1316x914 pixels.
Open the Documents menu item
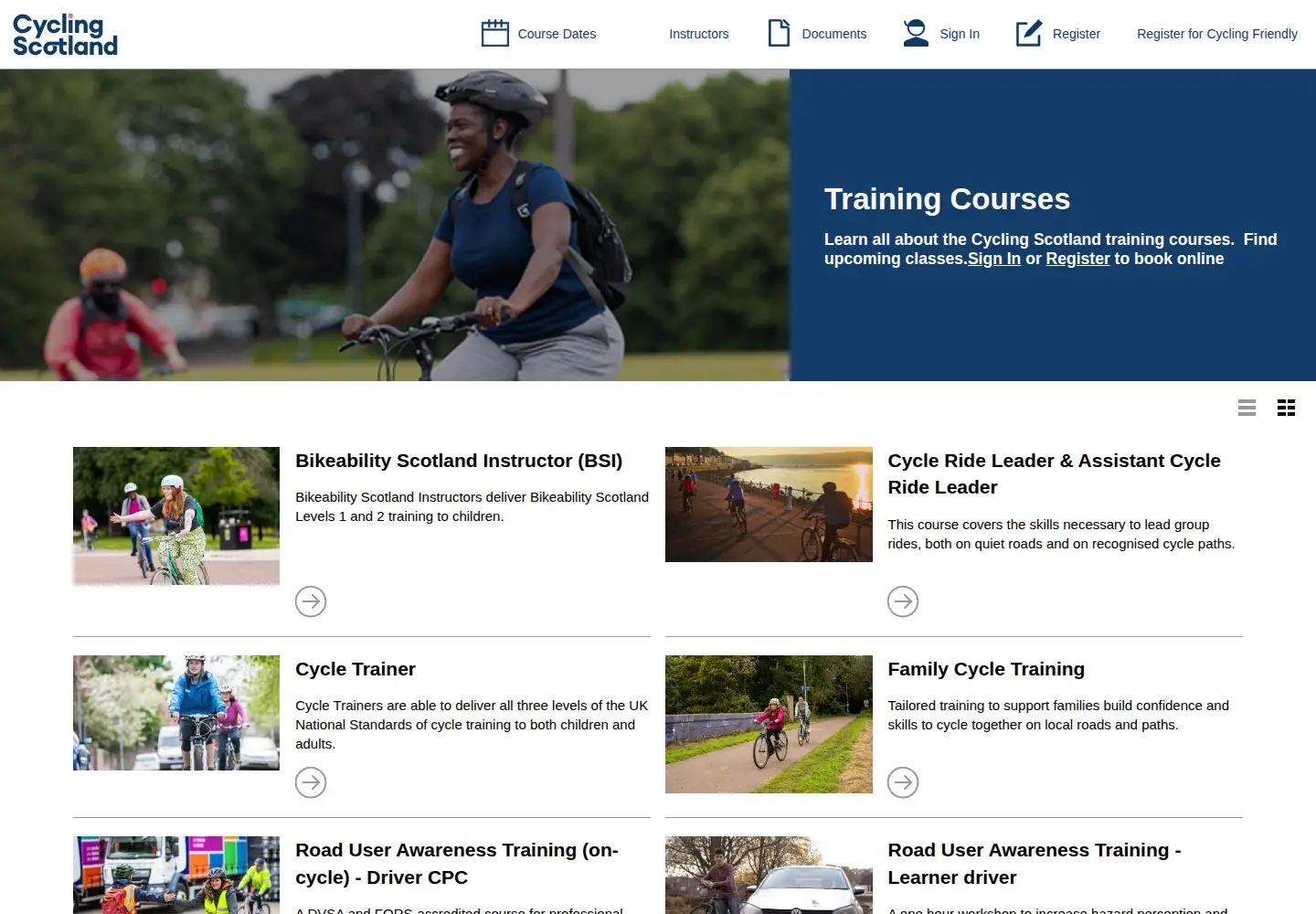click(x=834, y=34)
